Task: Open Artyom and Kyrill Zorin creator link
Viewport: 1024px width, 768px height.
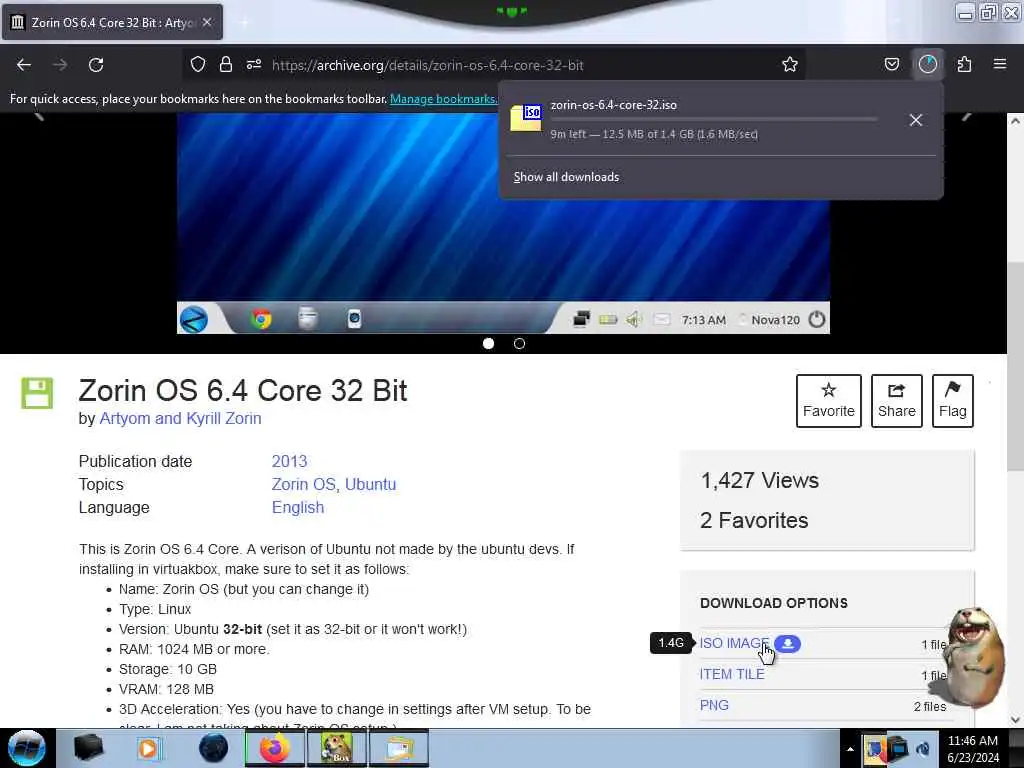Action: pos(180,419)
